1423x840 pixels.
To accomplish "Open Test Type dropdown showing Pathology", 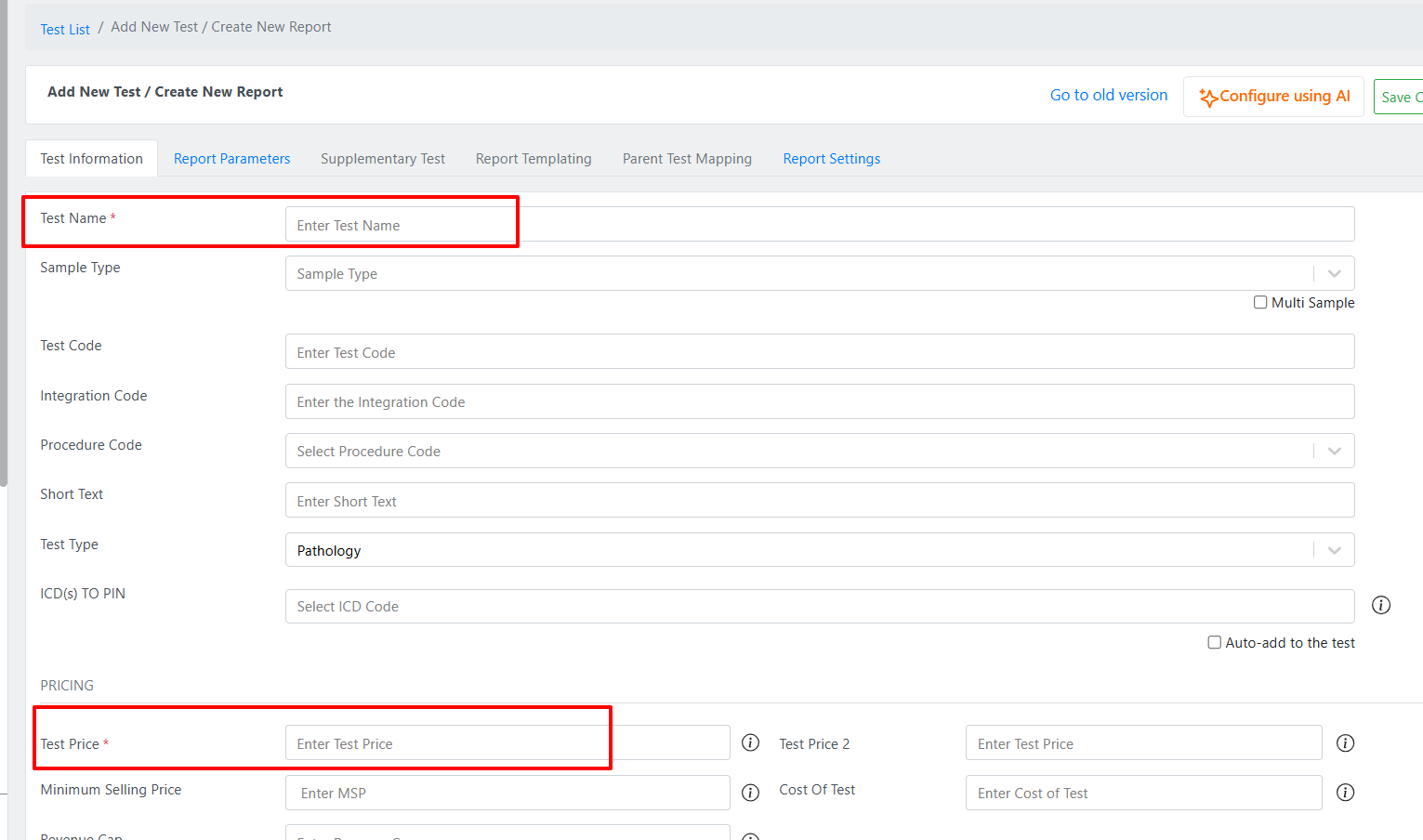I will tap(1334, 550).
